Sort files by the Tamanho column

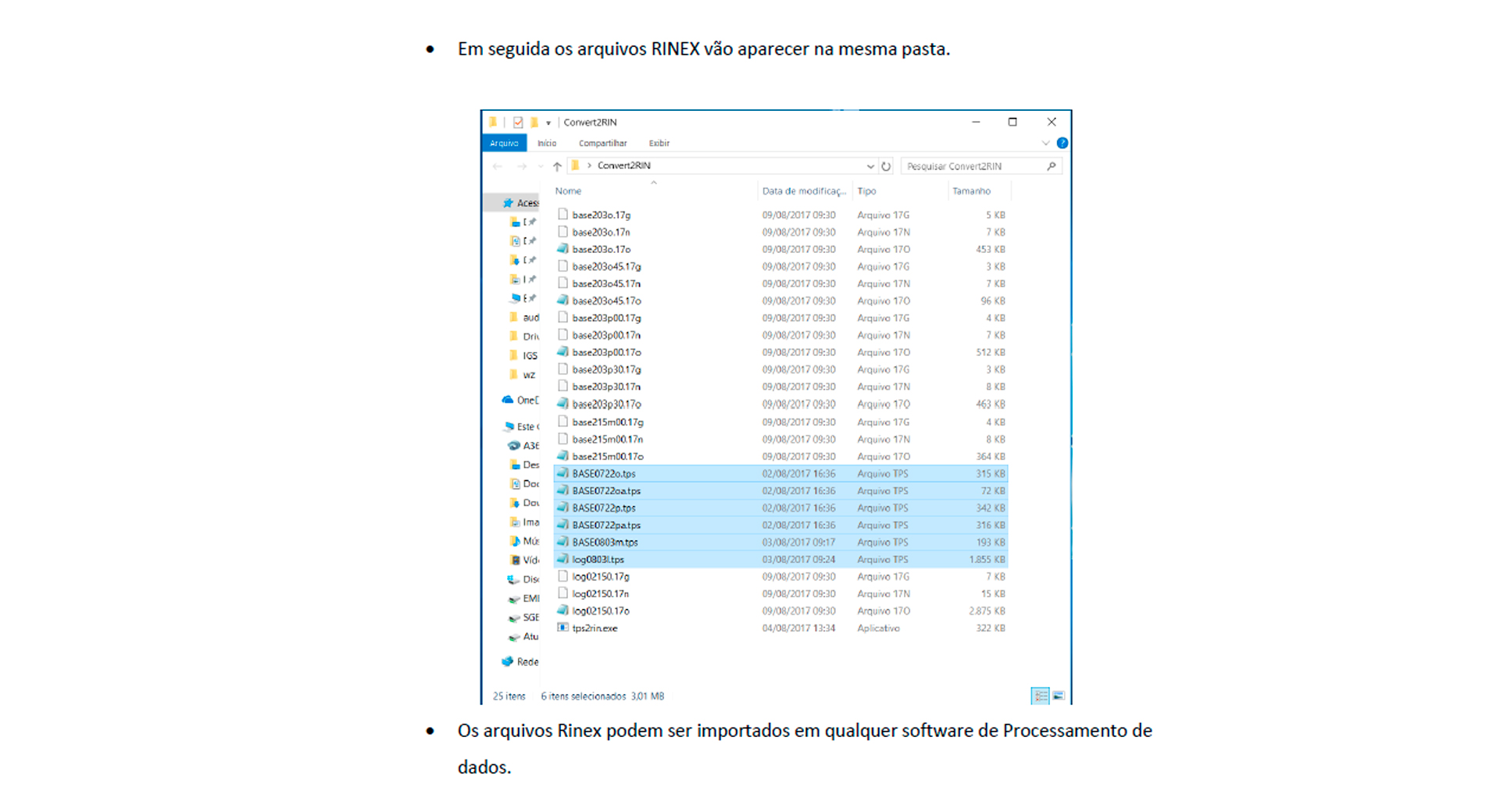click(971, 191)
